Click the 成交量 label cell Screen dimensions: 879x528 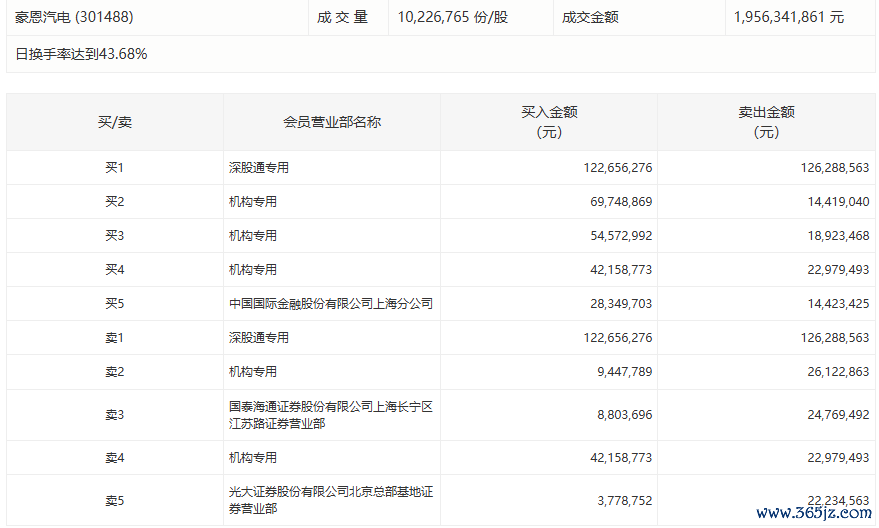343,17
